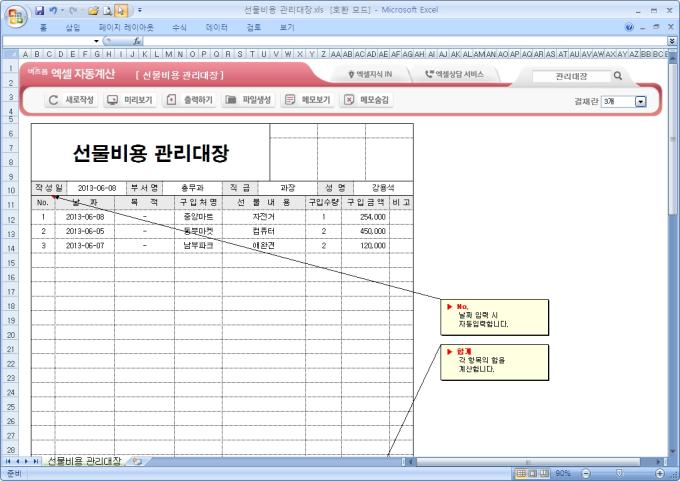Screen dimensions: 680x481
Task: Open the 데이터 ribbon tab
Action: click(216, 27)
